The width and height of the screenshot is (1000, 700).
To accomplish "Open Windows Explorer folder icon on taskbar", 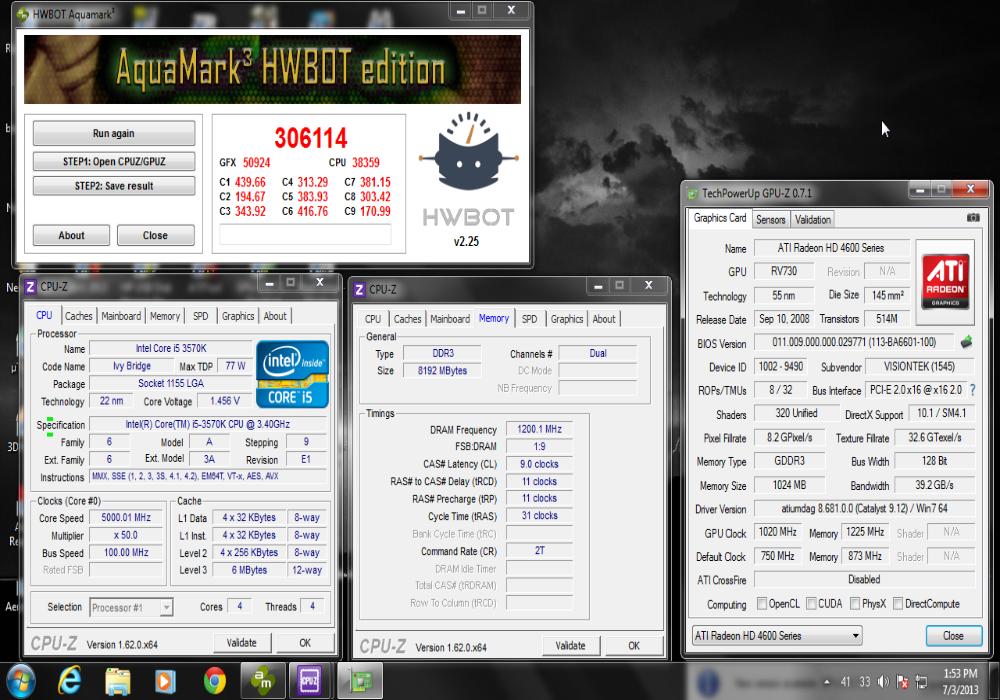I will click(118, 681).
